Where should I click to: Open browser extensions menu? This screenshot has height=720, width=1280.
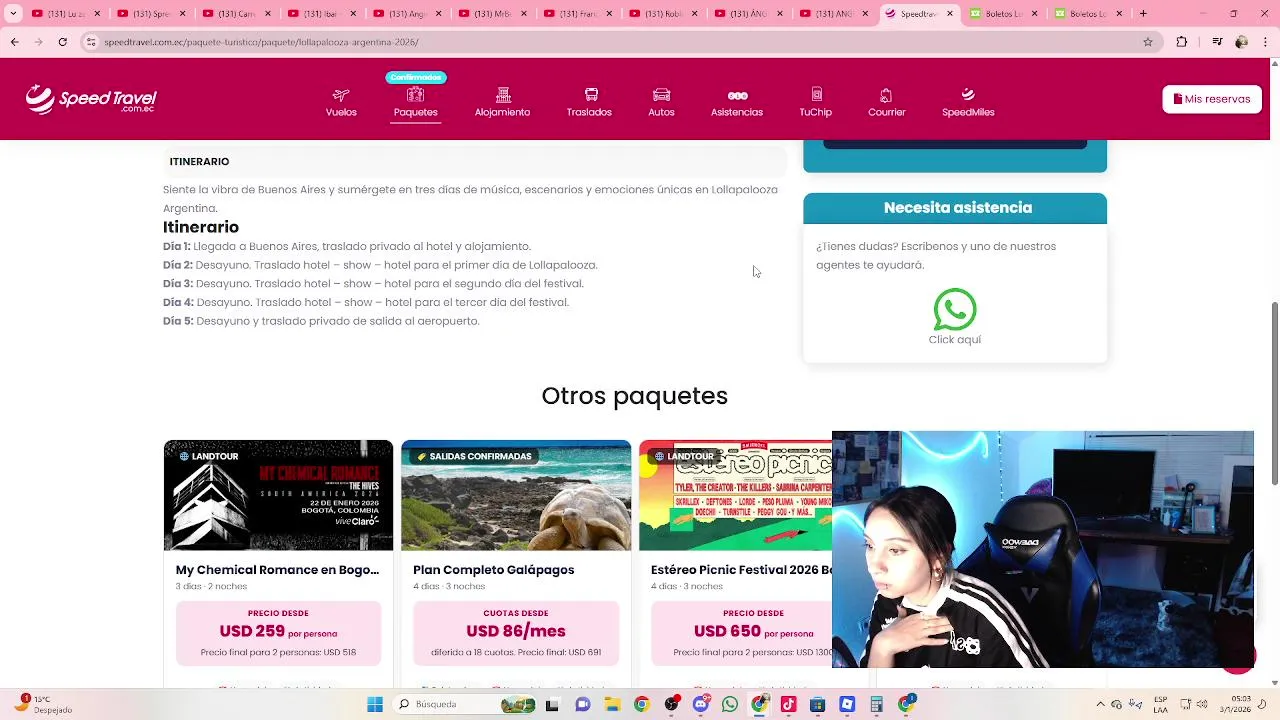pyautogui.click(x=1182, y=42)
